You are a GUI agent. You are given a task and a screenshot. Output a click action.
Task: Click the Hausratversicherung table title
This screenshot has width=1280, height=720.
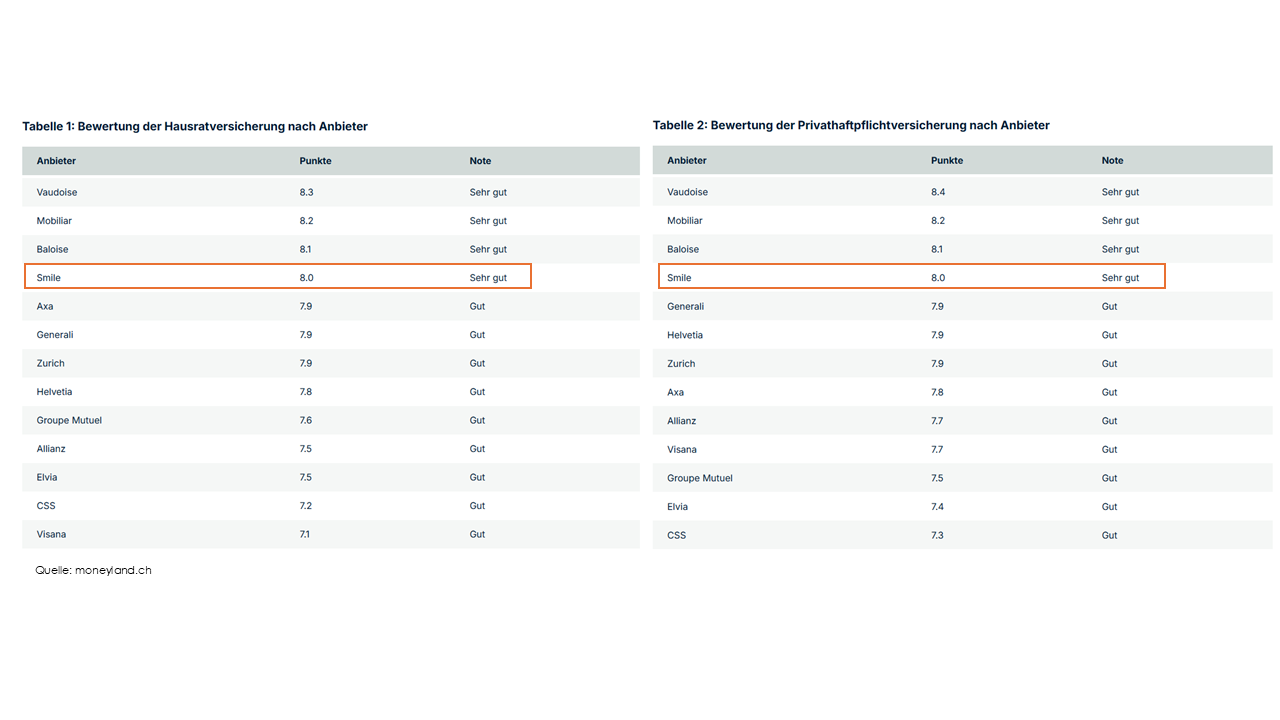(195, 127)
